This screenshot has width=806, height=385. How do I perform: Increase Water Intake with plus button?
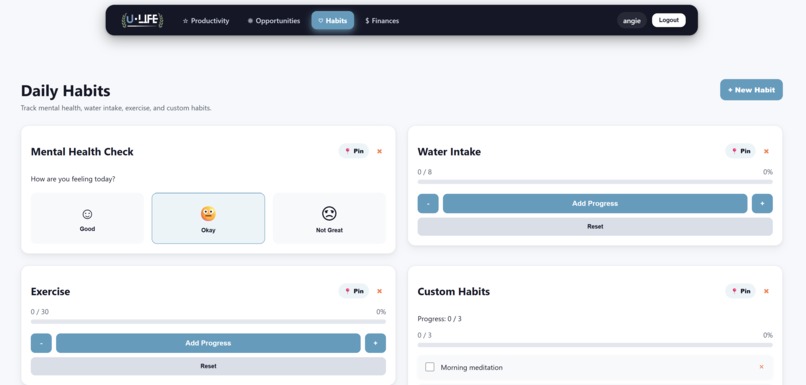(x=762, y=204)
